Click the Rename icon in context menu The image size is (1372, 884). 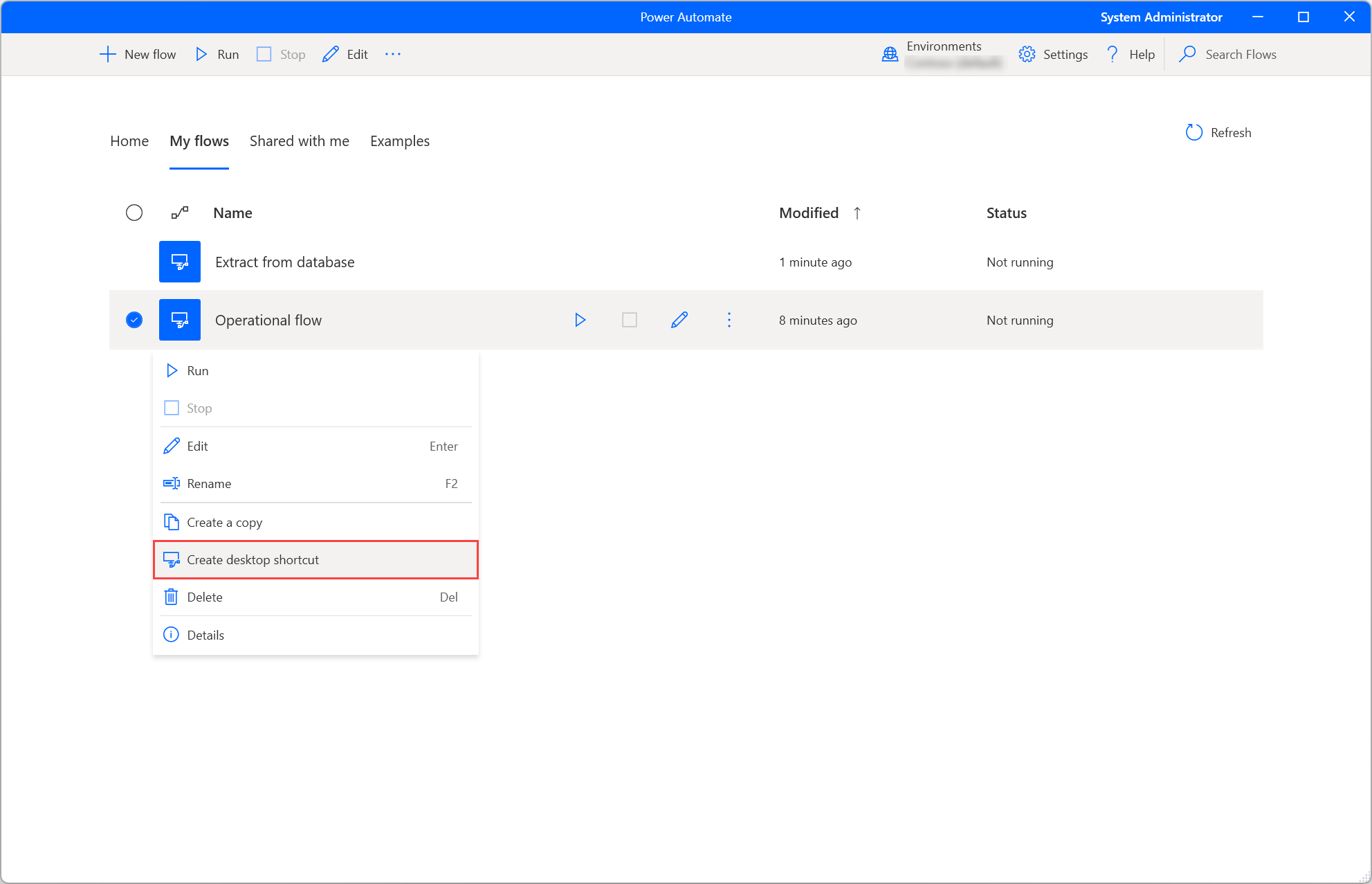[171, 483]
